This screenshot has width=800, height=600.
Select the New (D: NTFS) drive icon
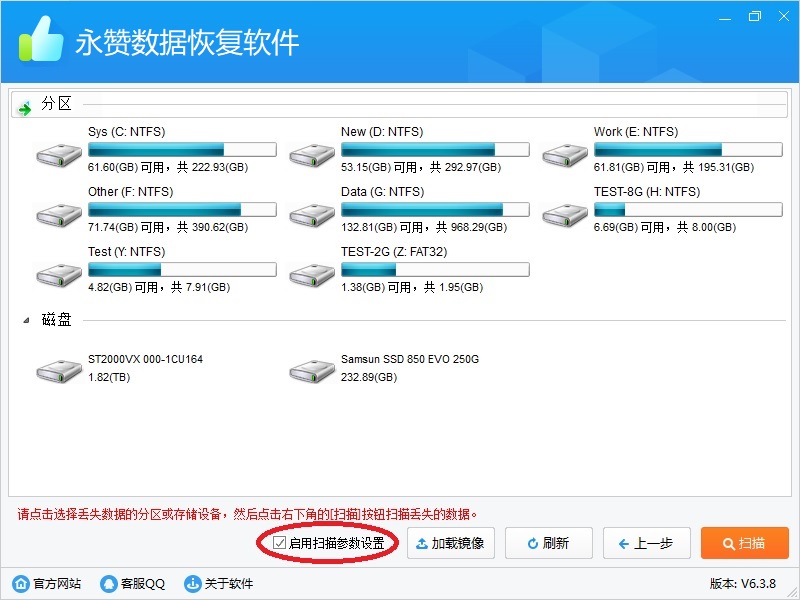312,154
